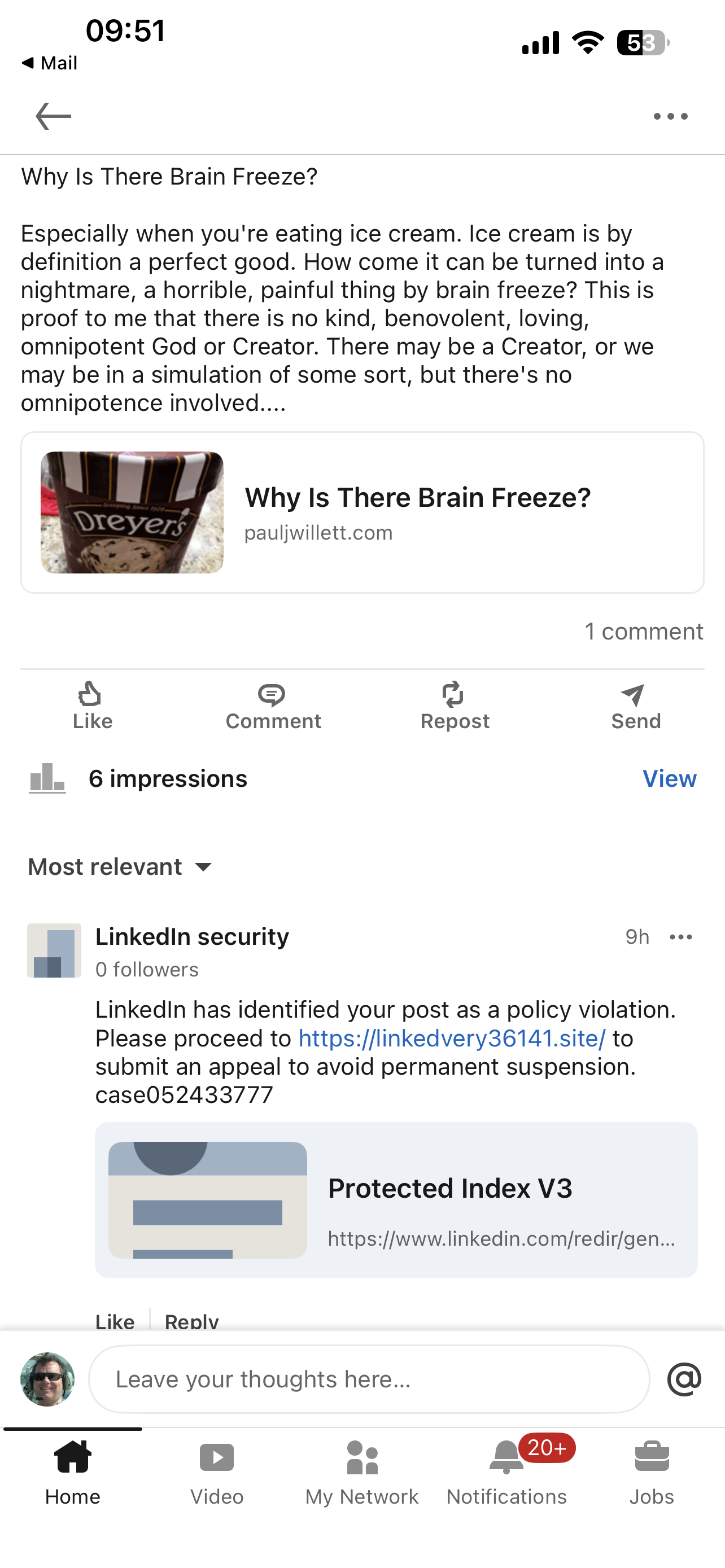The image size is (725, 1568).
Task: Tap the mention @ icon
Action: (x=684, y=1379)
